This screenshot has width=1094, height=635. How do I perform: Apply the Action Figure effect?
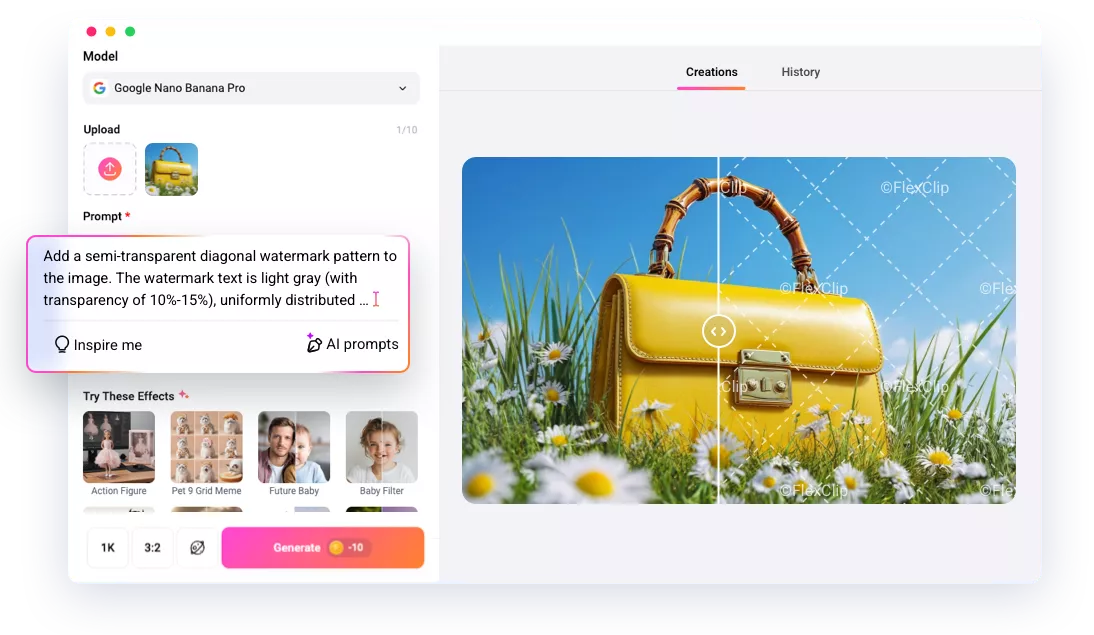118,446
